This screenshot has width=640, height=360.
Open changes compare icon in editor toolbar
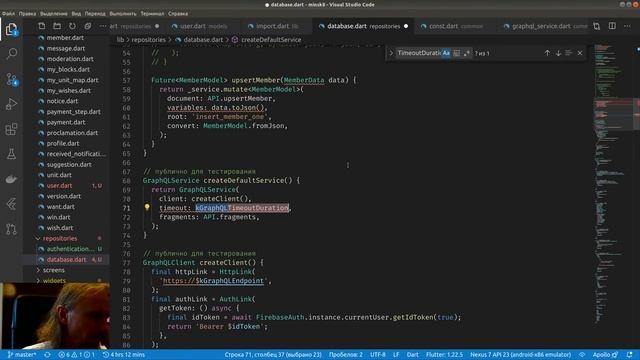[597, 26]
